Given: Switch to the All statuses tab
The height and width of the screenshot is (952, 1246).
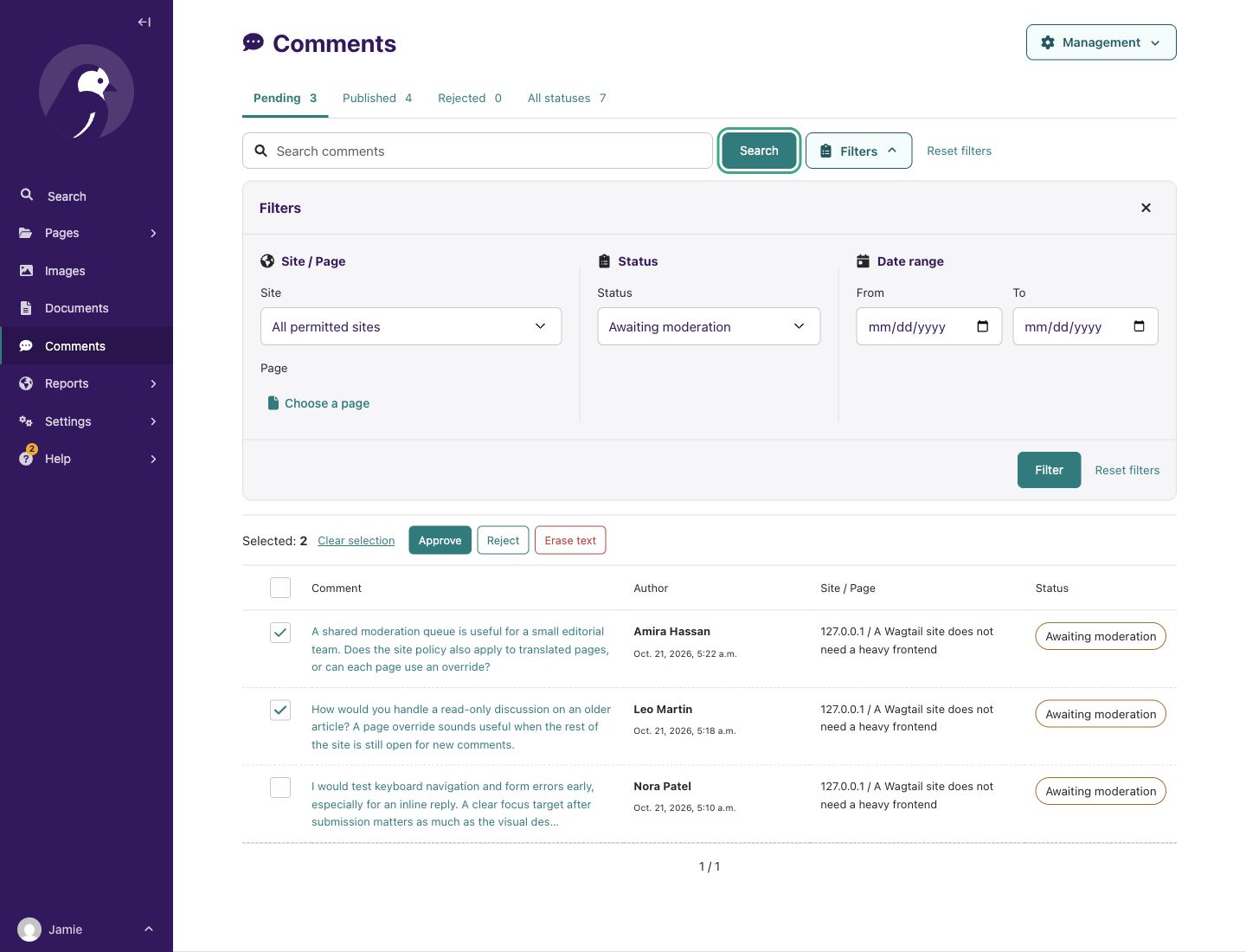Looking at the screenshot, I should click(567, 98).
